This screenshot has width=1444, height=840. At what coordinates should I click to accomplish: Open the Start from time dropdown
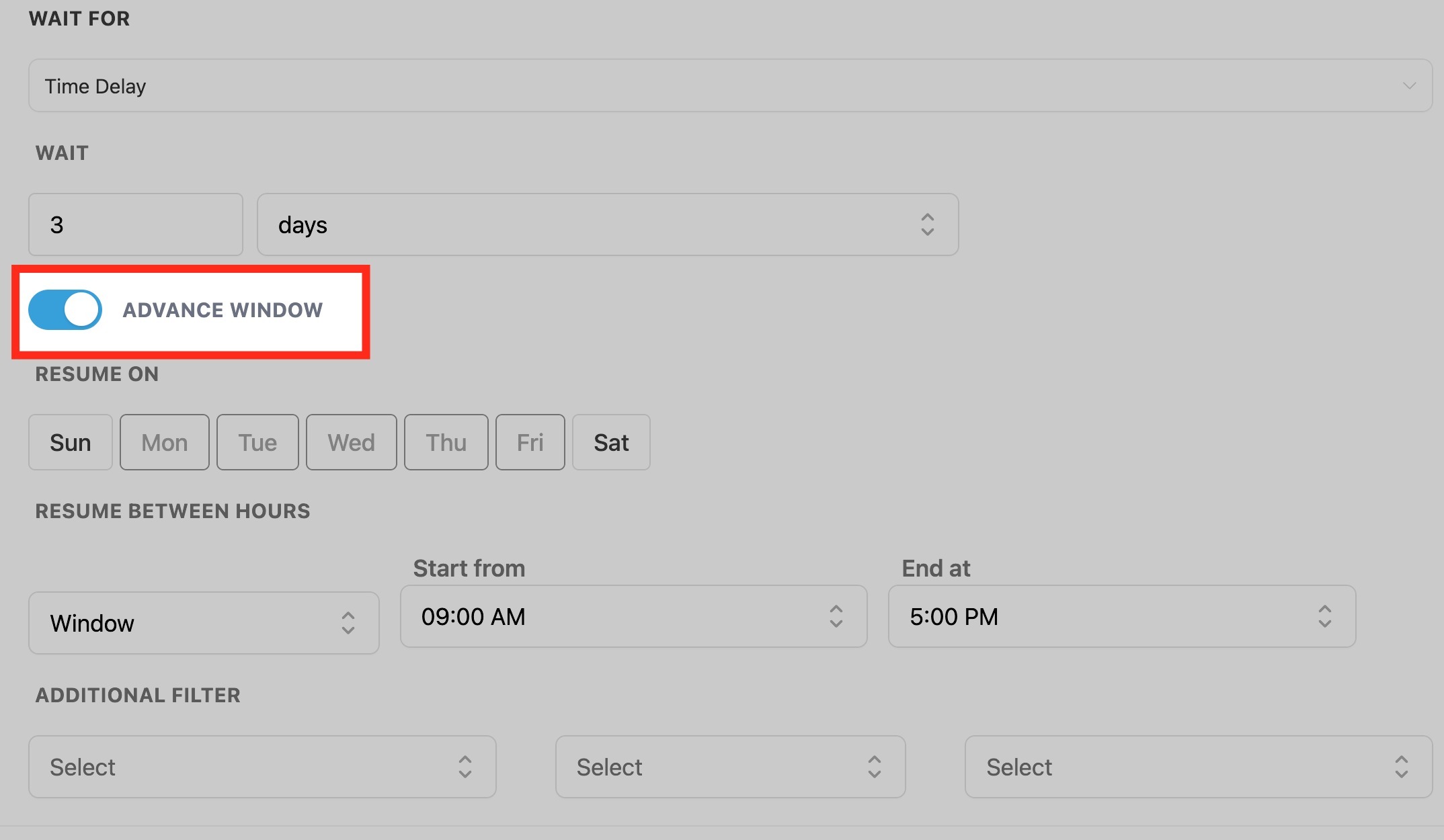(633, 616)
